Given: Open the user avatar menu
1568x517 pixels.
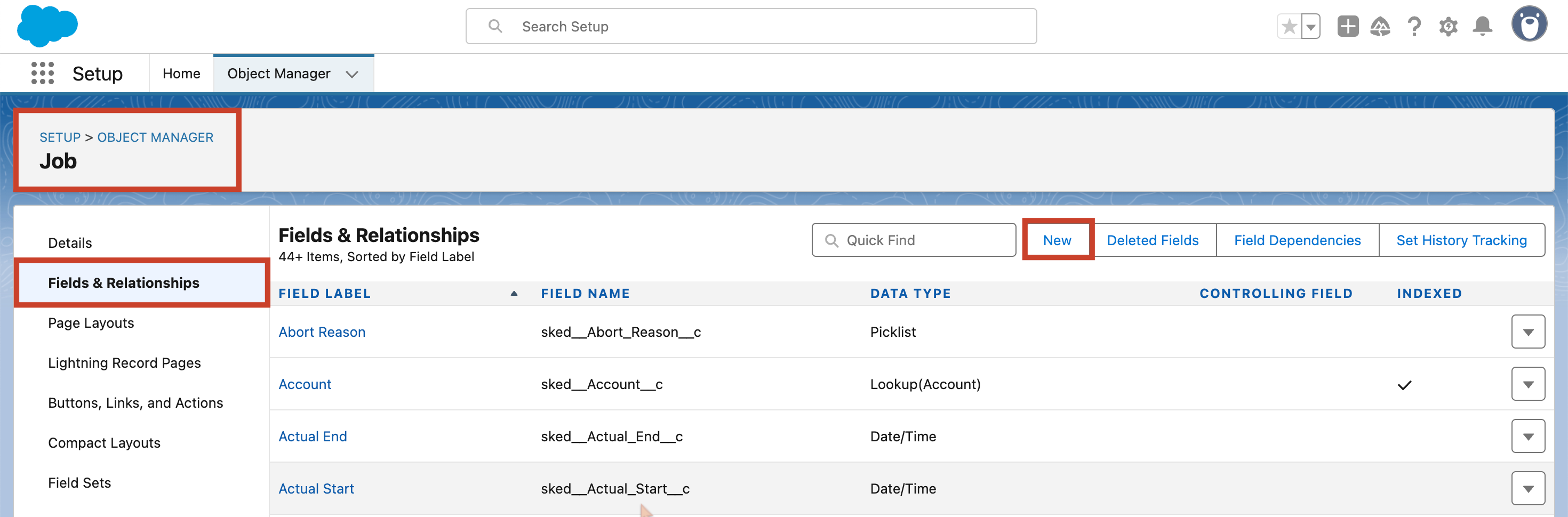Looking at the screenshot, I should tap(1530, 24).
